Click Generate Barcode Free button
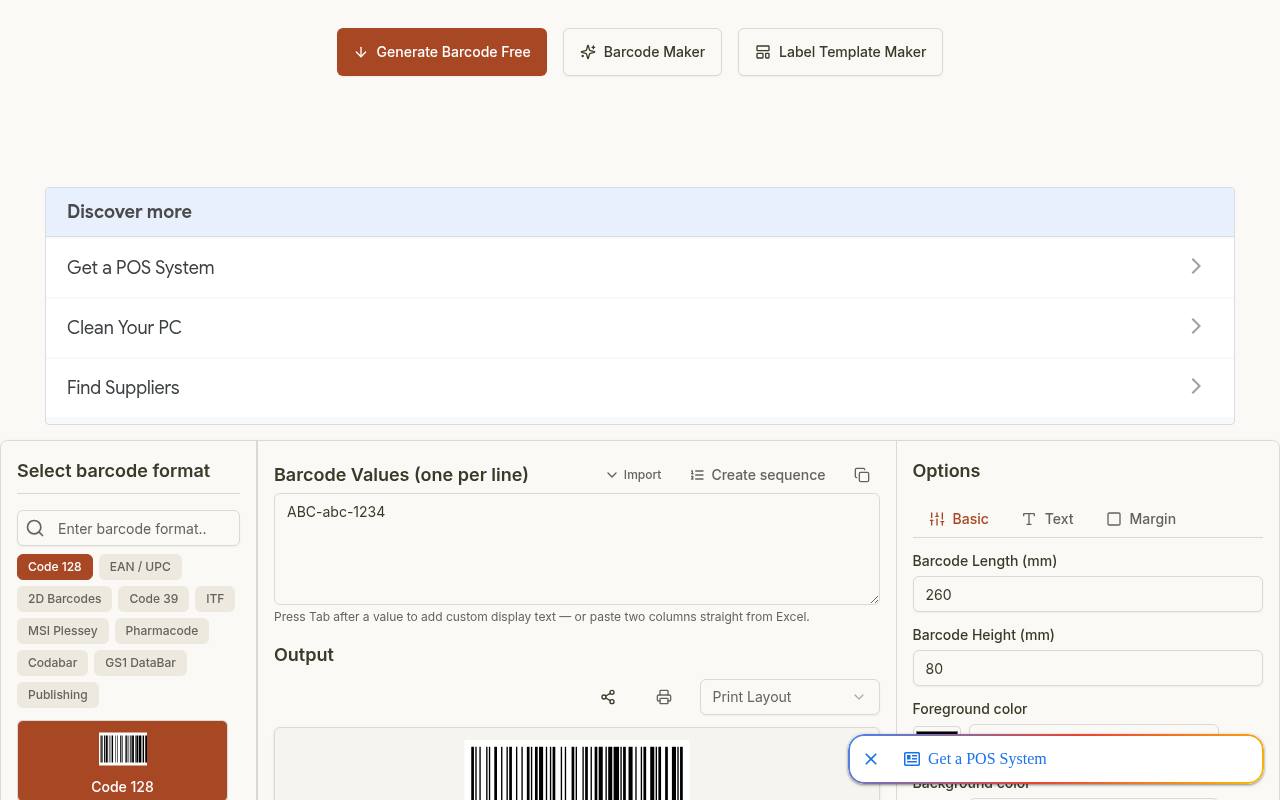Viewport: 1280px width, 800px height. point(442,52)
